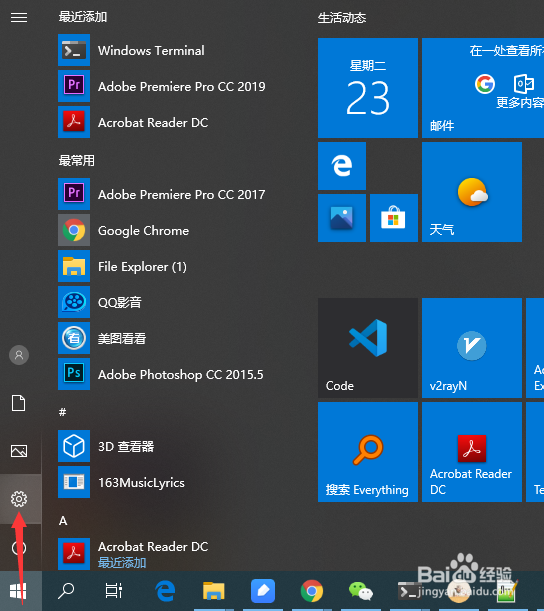This screenshot has height=611, width=544.
Task: Open the Documents sidebar shortcut
Action: (19, 403)
